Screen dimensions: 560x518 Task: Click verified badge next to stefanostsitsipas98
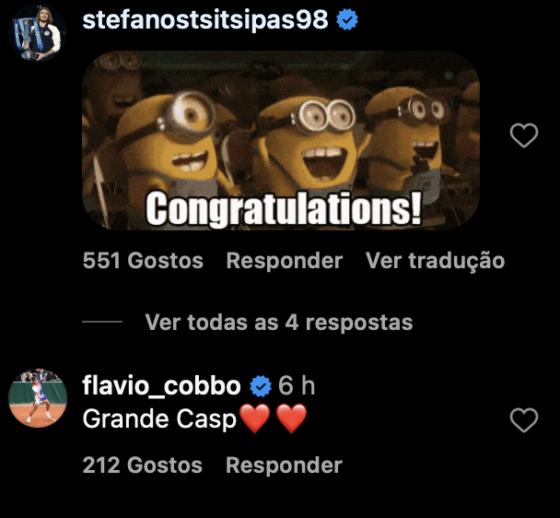347,20
